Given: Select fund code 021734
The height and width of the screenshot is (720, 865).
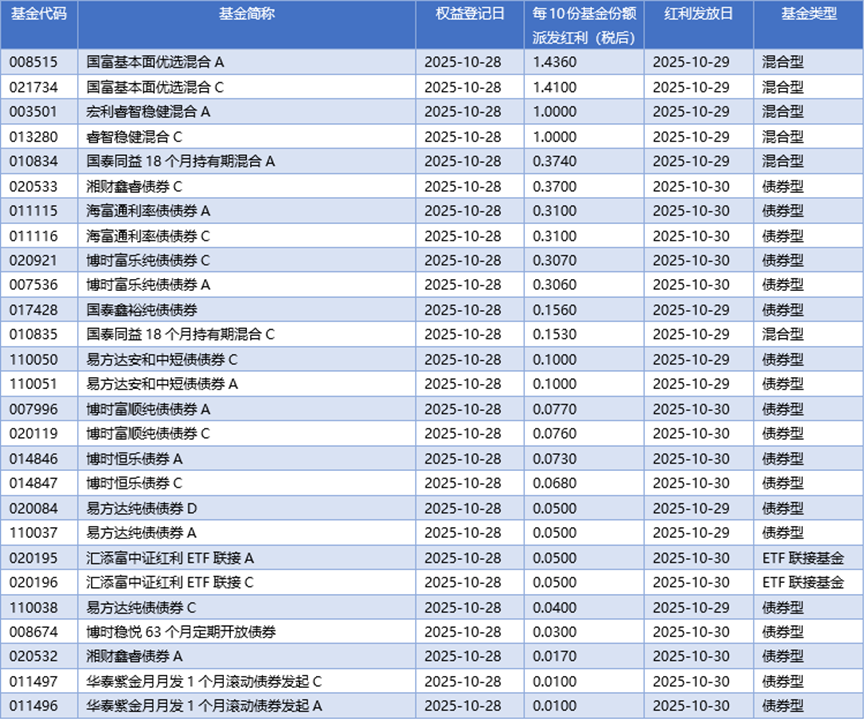Looking at the screenshot, I should pos(33,87).
